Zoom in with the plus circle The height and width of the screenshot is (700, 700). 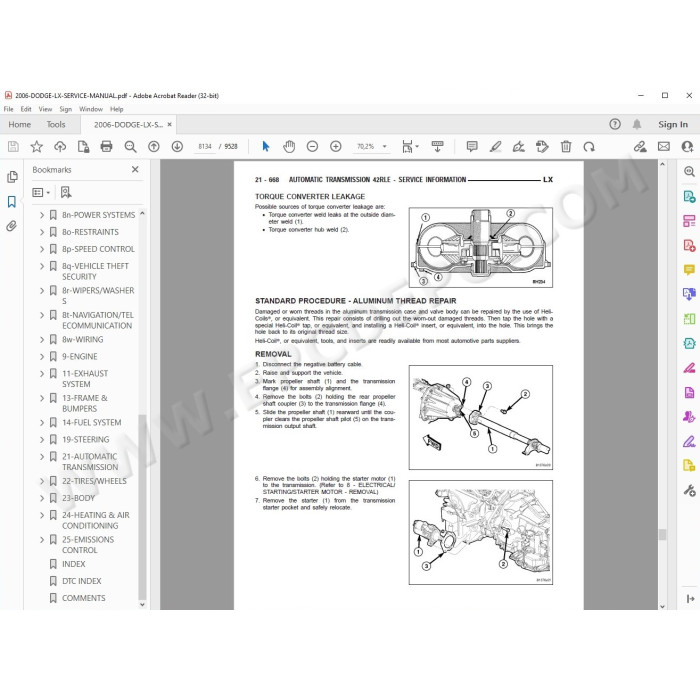tap(336, 146)
